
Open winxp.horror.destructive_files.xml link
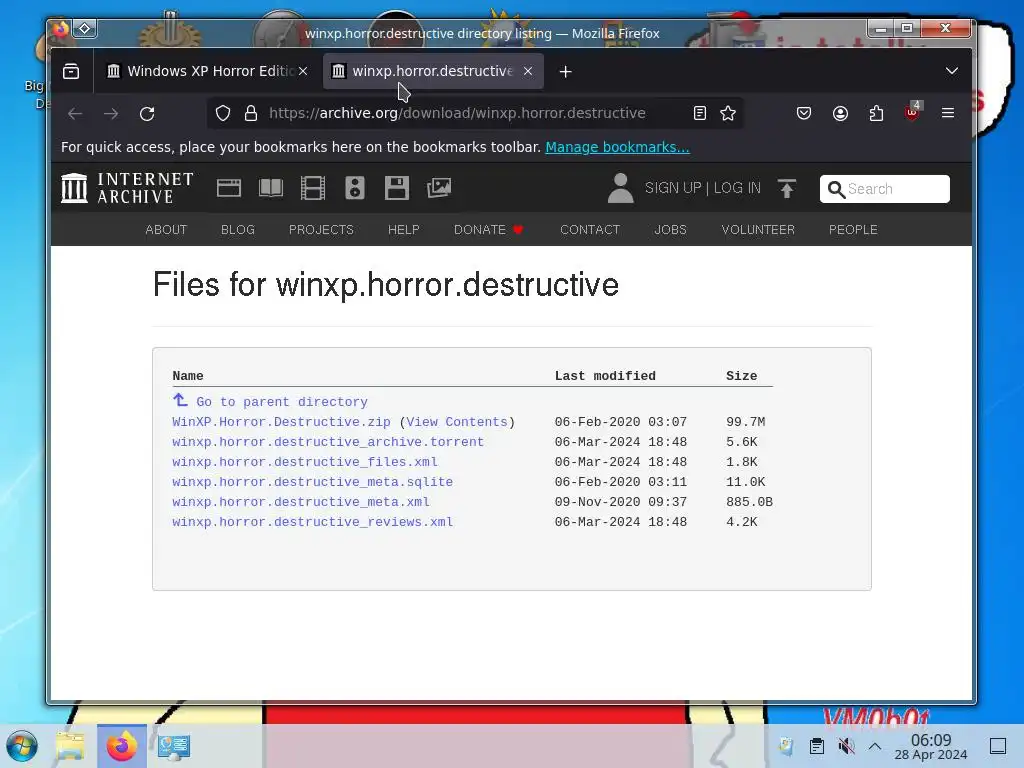(305, 462)
